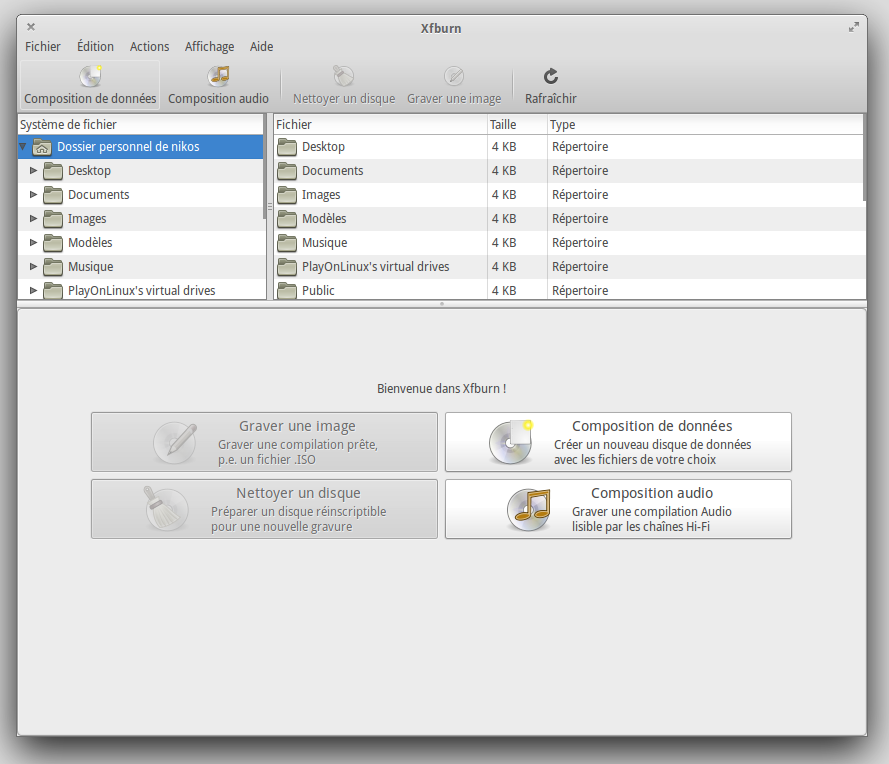Click the file list vertical scrollbar
The height and width of the screenshot is (764, 889).
(864, 158)
